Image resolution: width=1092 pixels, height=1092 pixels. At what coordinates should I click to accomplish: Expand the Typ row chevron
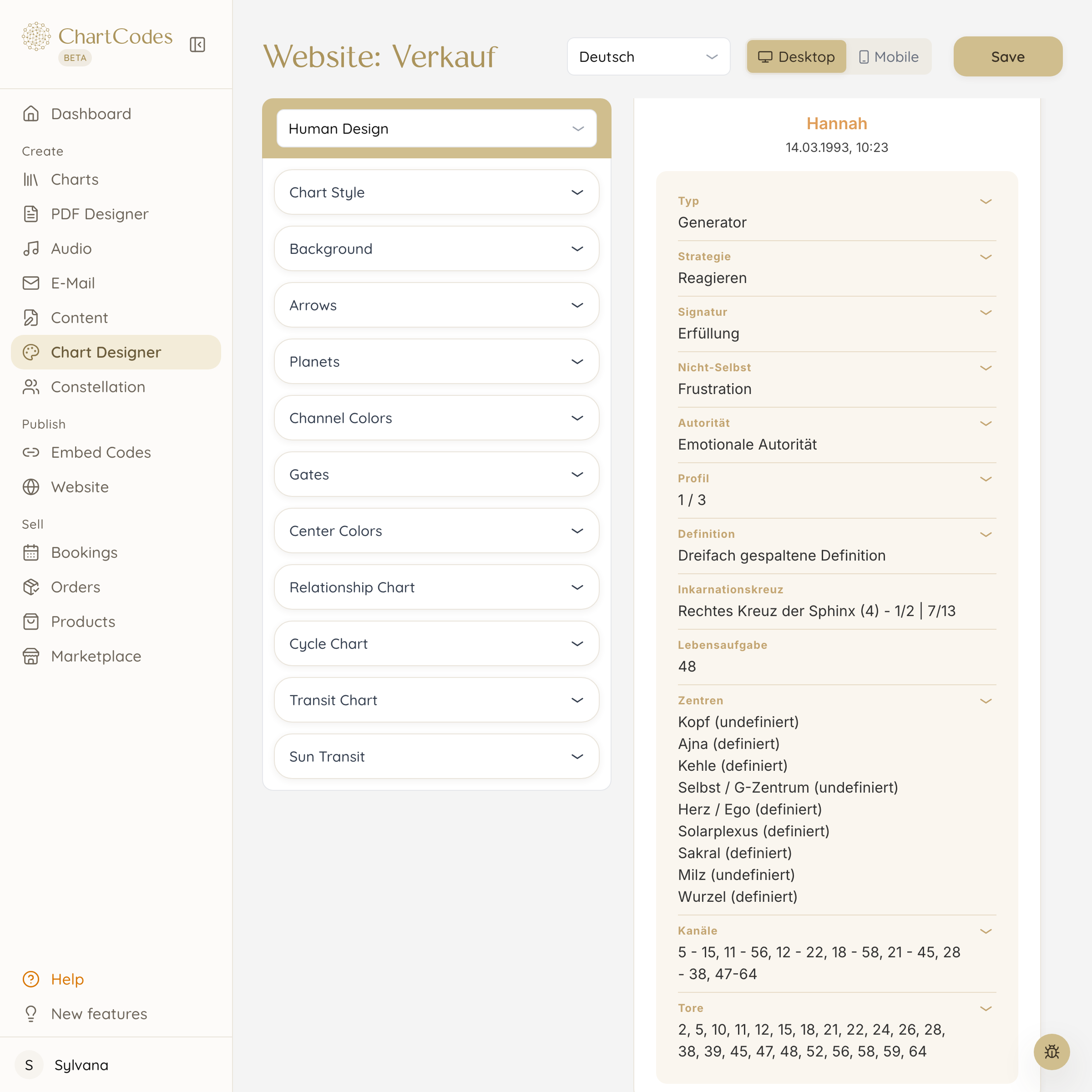pyautogui.click(x=986, y=201)
